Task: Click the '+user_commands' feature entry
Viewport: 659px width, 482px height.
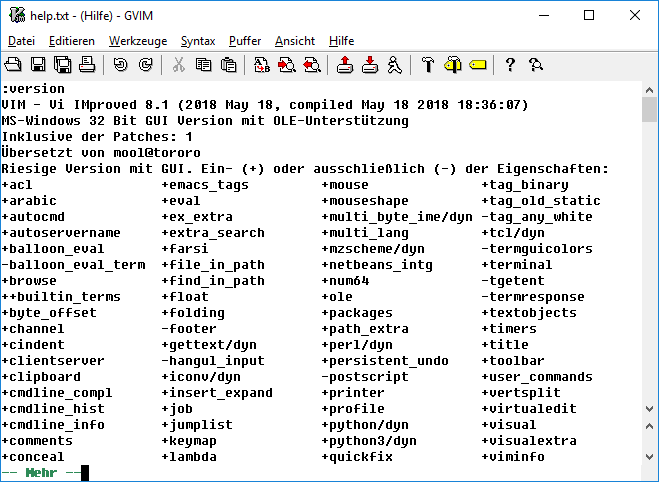Action: tap(537, 377)
